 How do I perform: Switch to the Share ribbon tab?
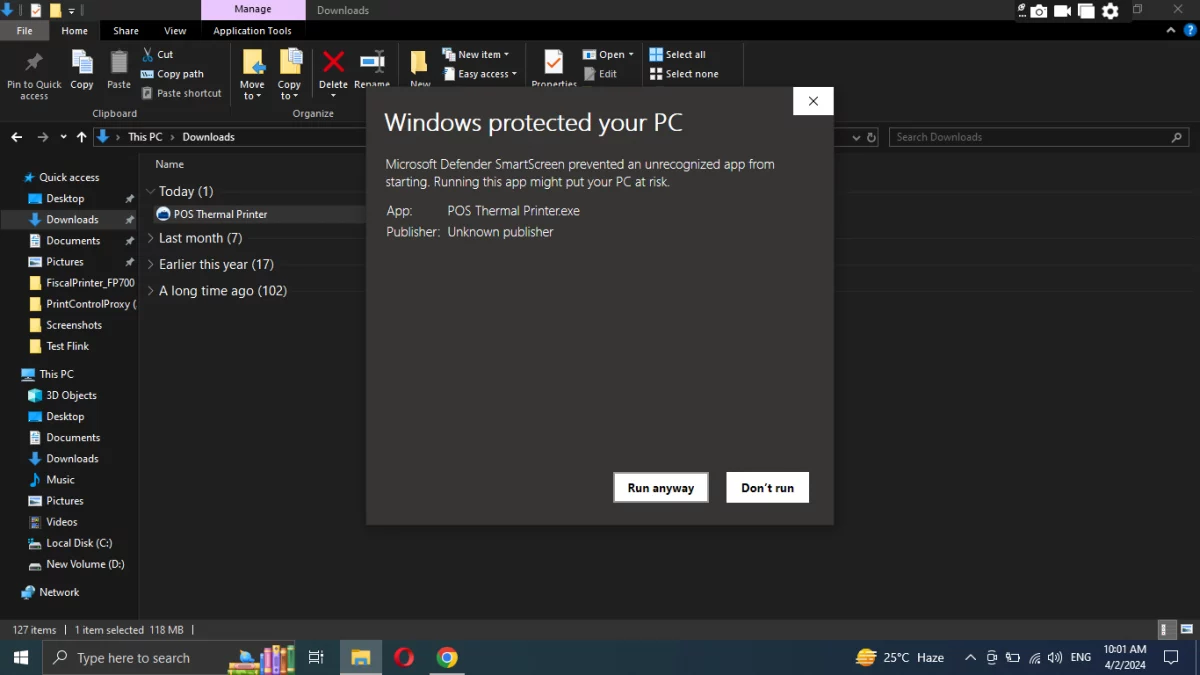pos(126,31)
